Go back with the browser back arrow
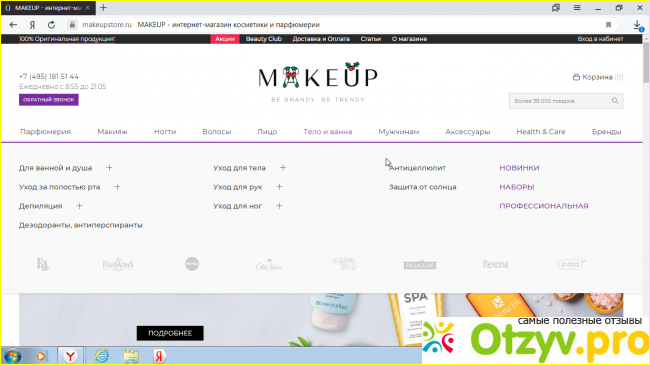This screenshot has height=365, width=650. pyautogui.click(x=13, y=25)
